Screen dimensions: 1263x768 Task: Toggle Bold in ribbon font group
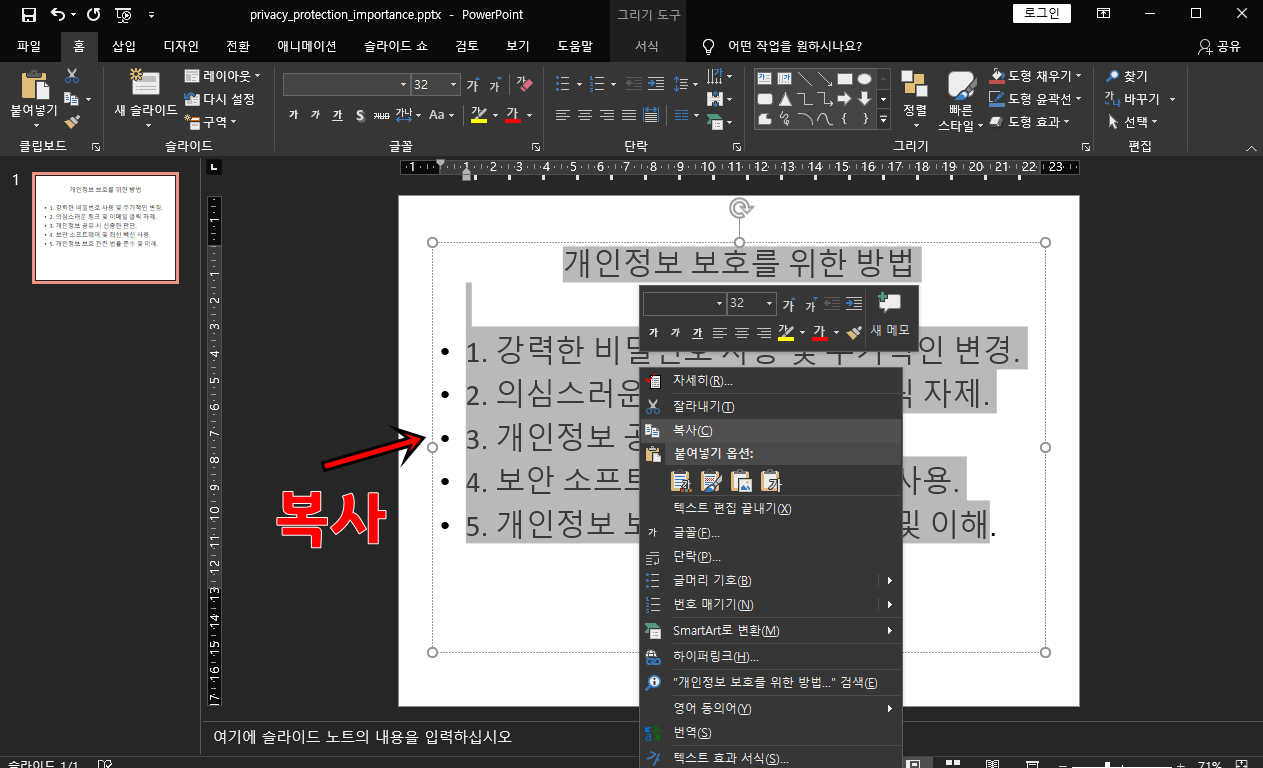pos(293,115)
